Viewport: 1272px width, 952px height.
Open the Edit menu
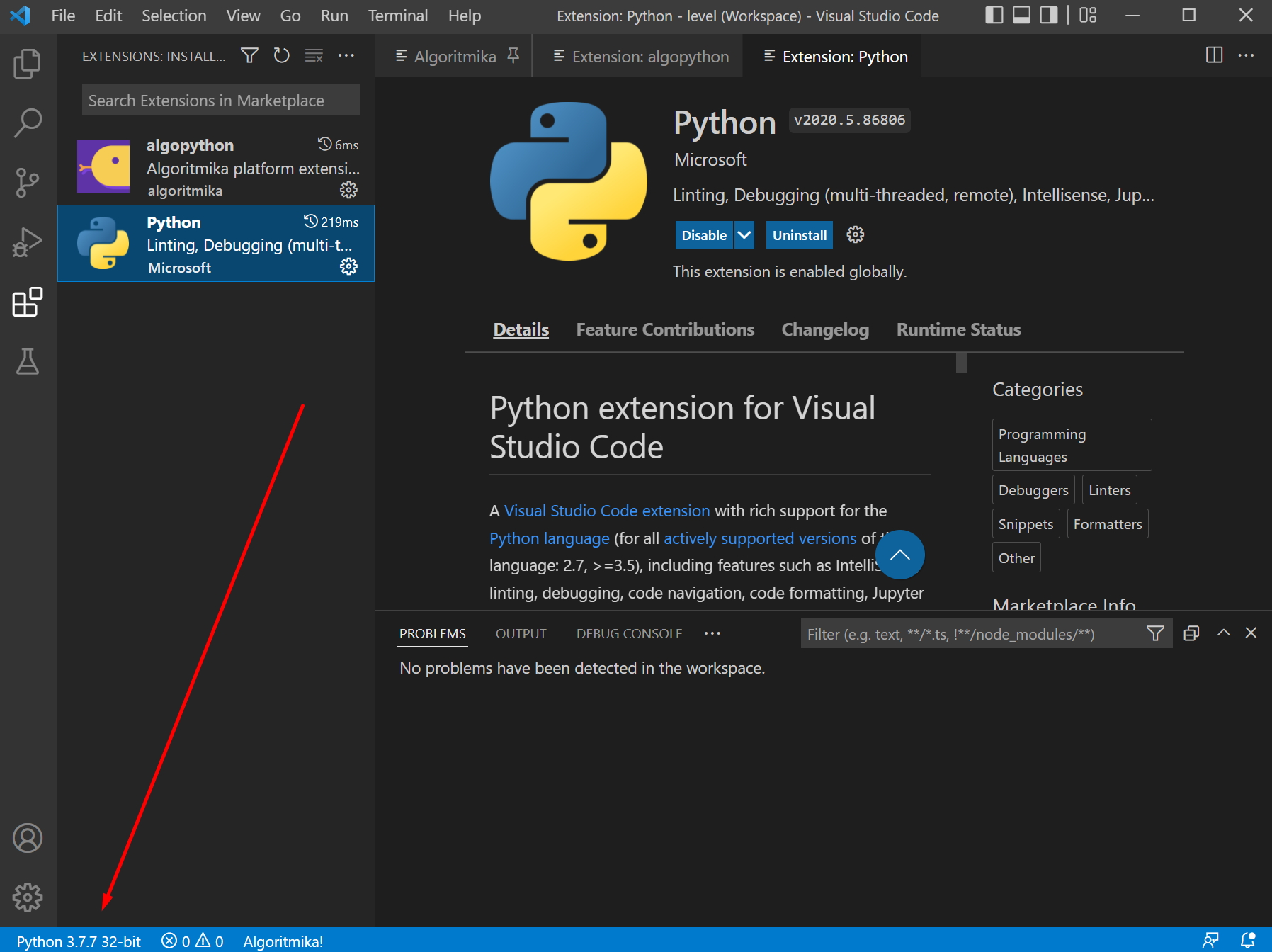point(108,16)
